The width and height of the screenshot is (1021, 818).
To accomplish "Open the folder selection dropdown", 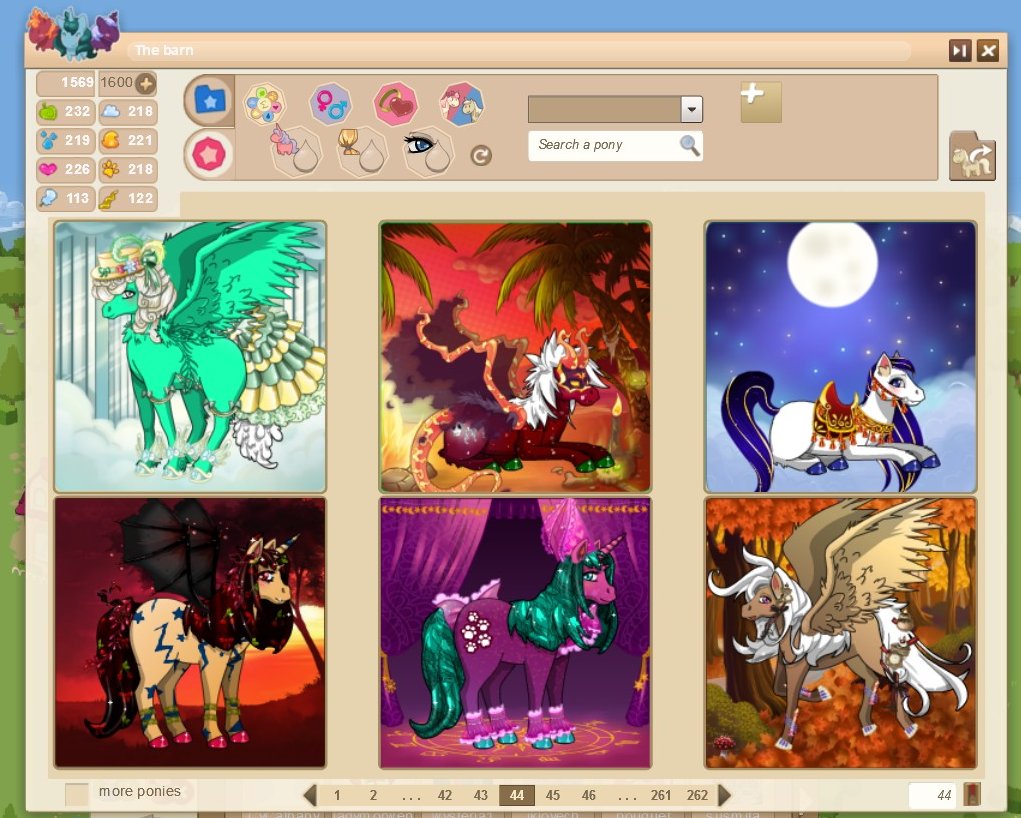I will (x=692, y=109).
